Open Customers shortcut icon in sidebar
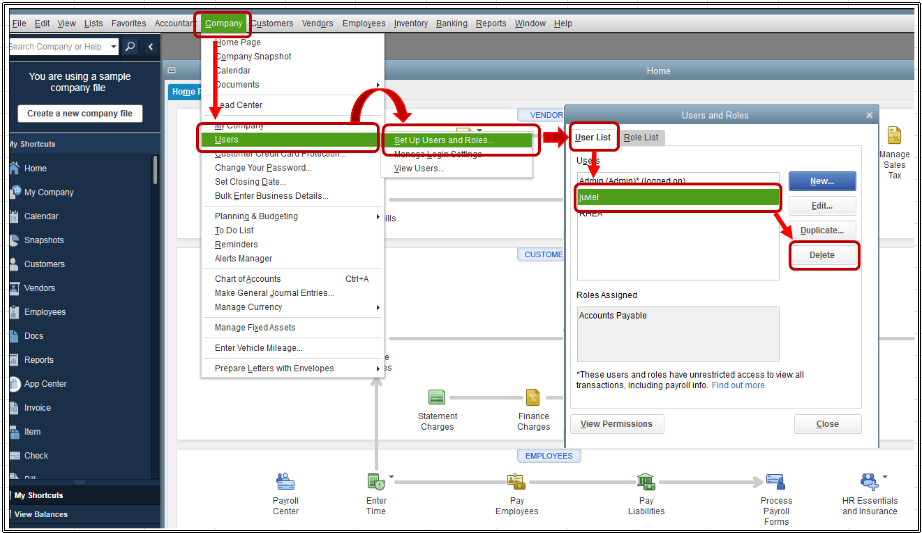The image size is (922, 533). [x=14, y=264]
